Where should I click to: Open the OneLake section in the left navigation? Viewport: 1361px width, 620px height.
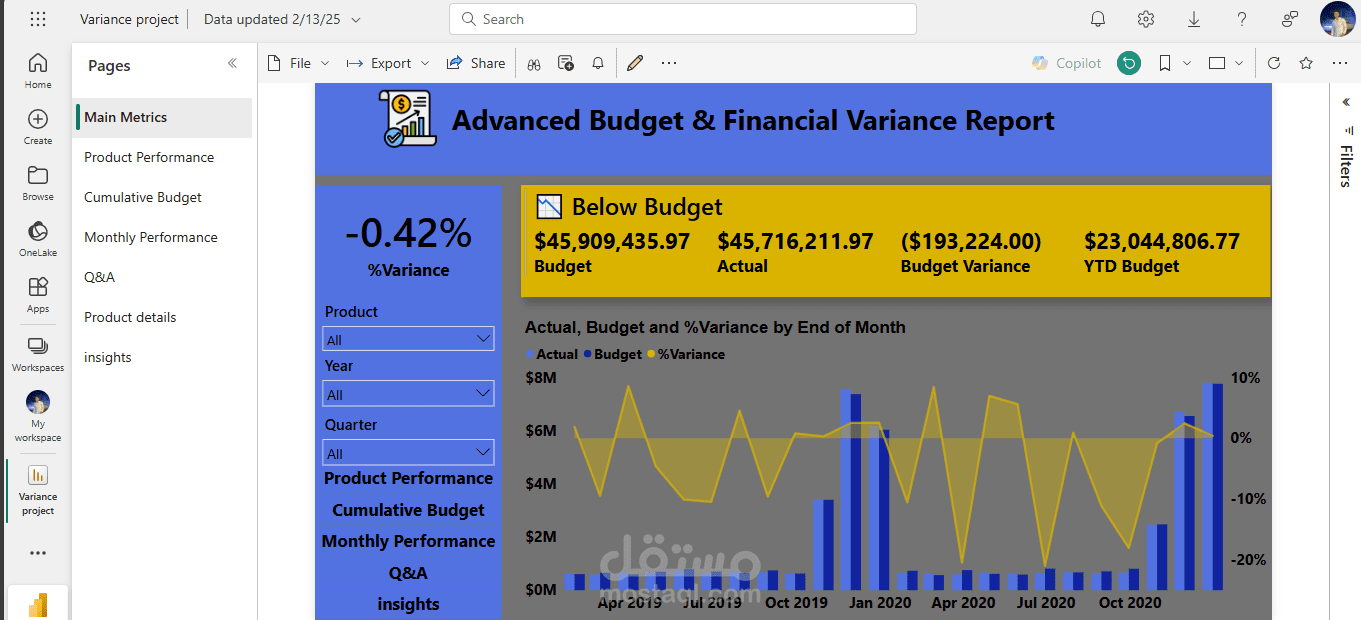pyautogui.click(x=37, y=237)
